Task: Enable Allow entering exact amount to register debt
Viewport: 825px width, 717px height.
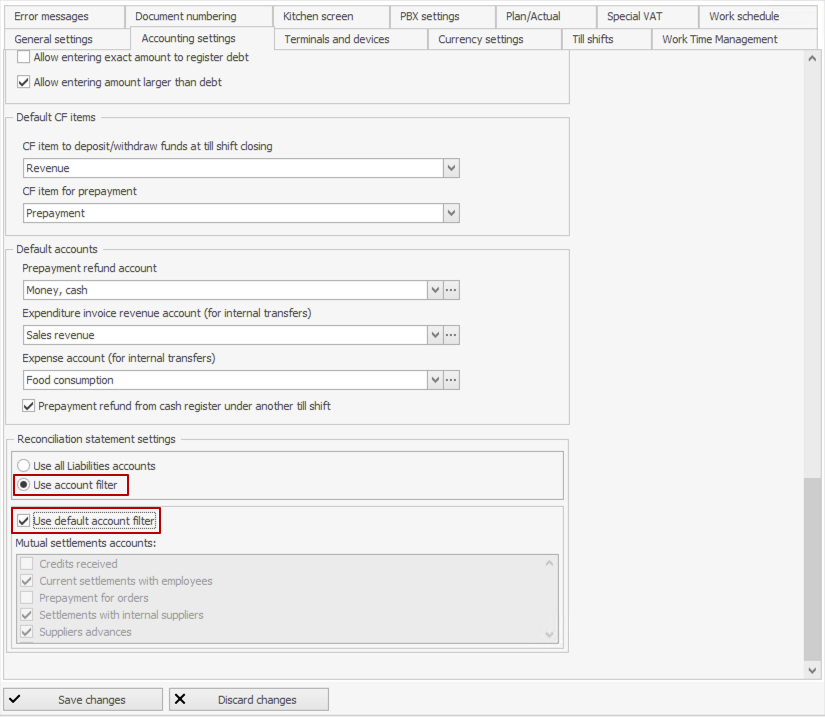Action: click(24, 58)
